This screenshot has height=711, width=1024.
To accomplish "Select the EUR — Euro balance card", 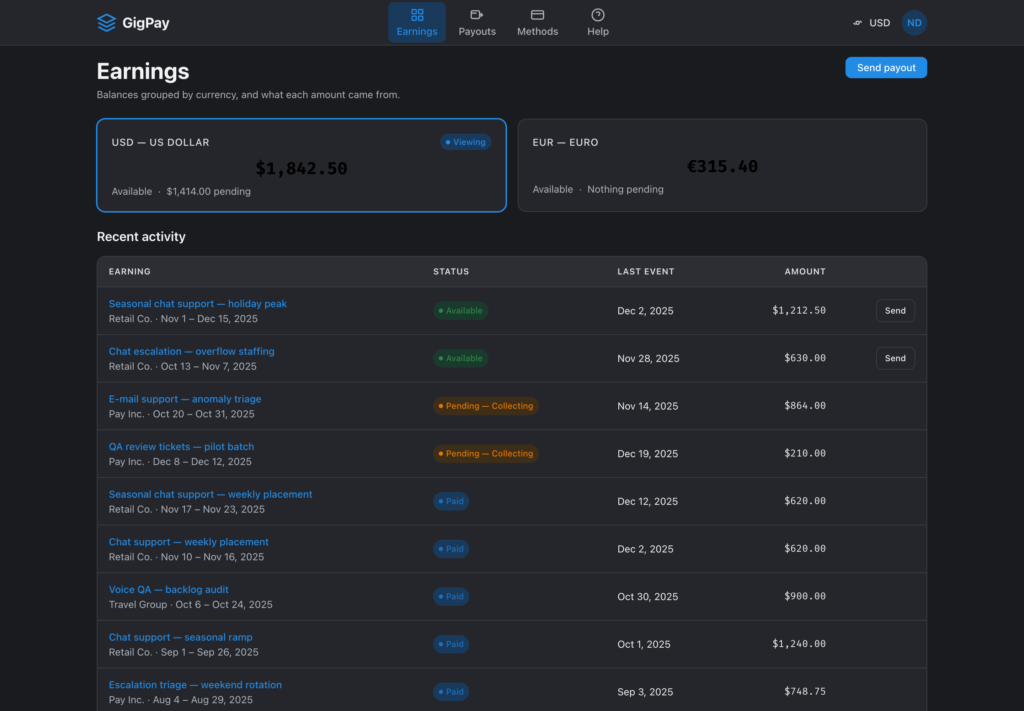I will click(722, 165).
